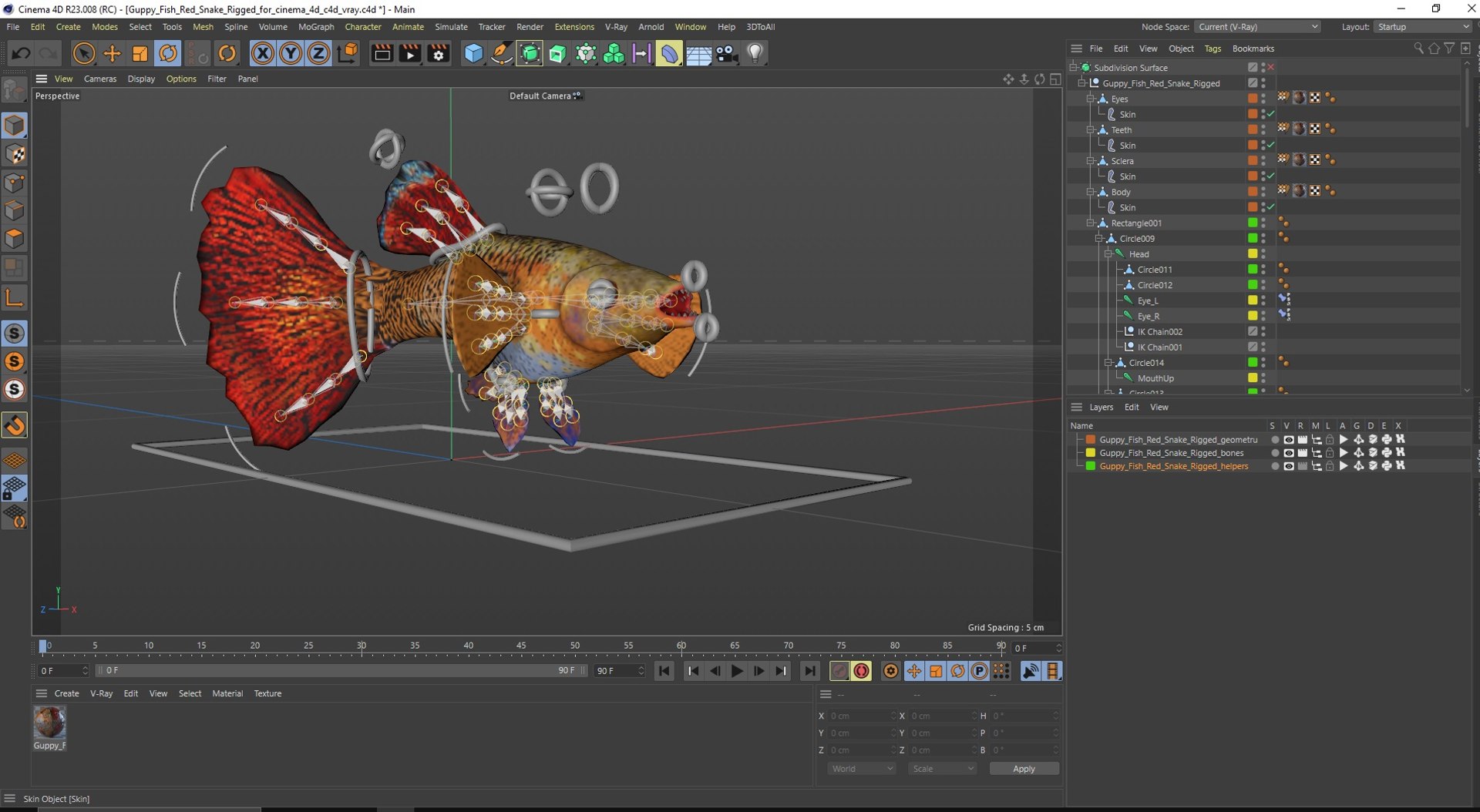Enable Texture mode checkerboard icon
This screenshot has width=1480, height=812.
pyautogui.click(x=15, y=154)
